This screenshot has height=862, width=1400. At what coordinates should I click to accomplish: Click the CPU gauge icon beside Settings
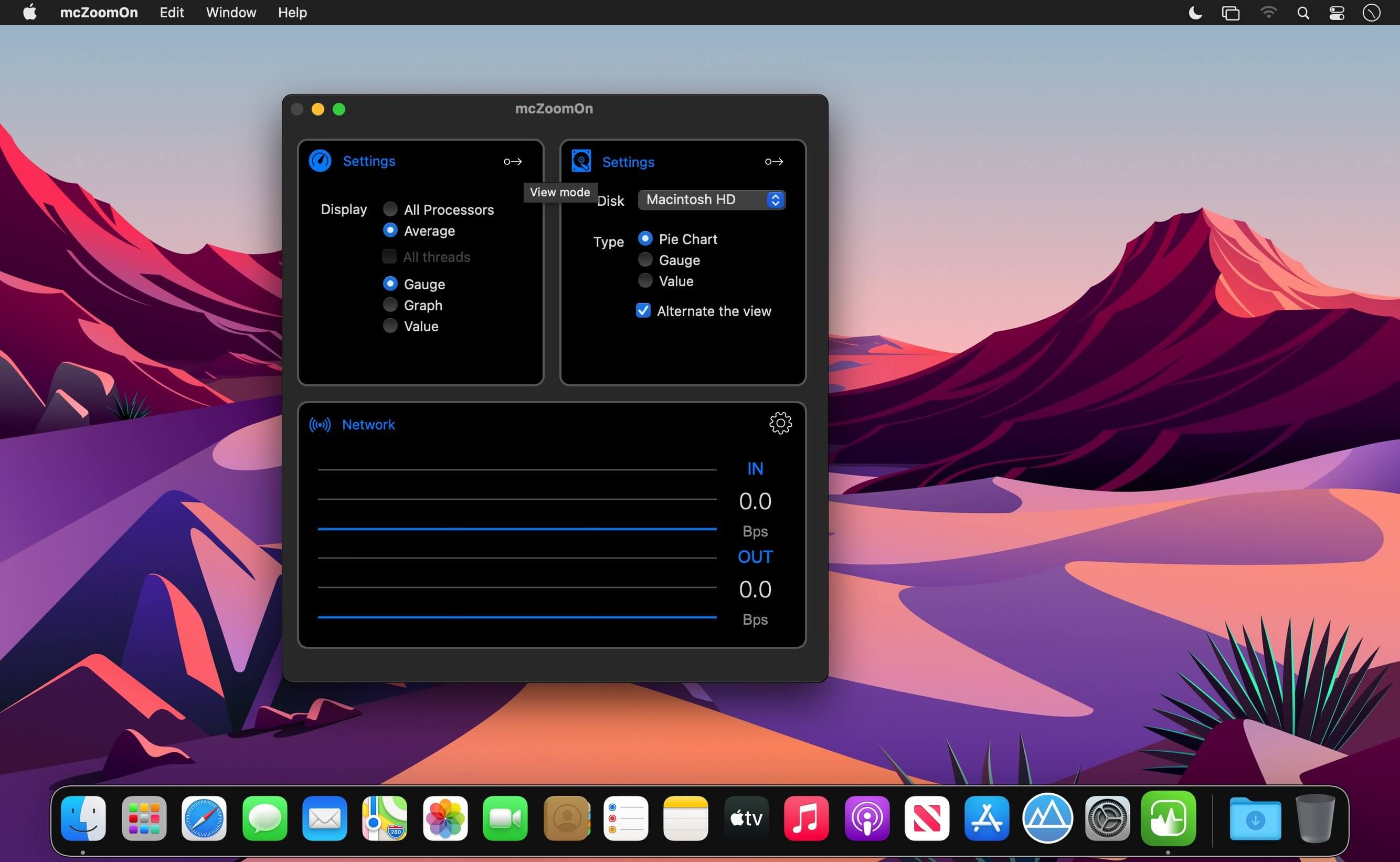(x=320, y=161)
